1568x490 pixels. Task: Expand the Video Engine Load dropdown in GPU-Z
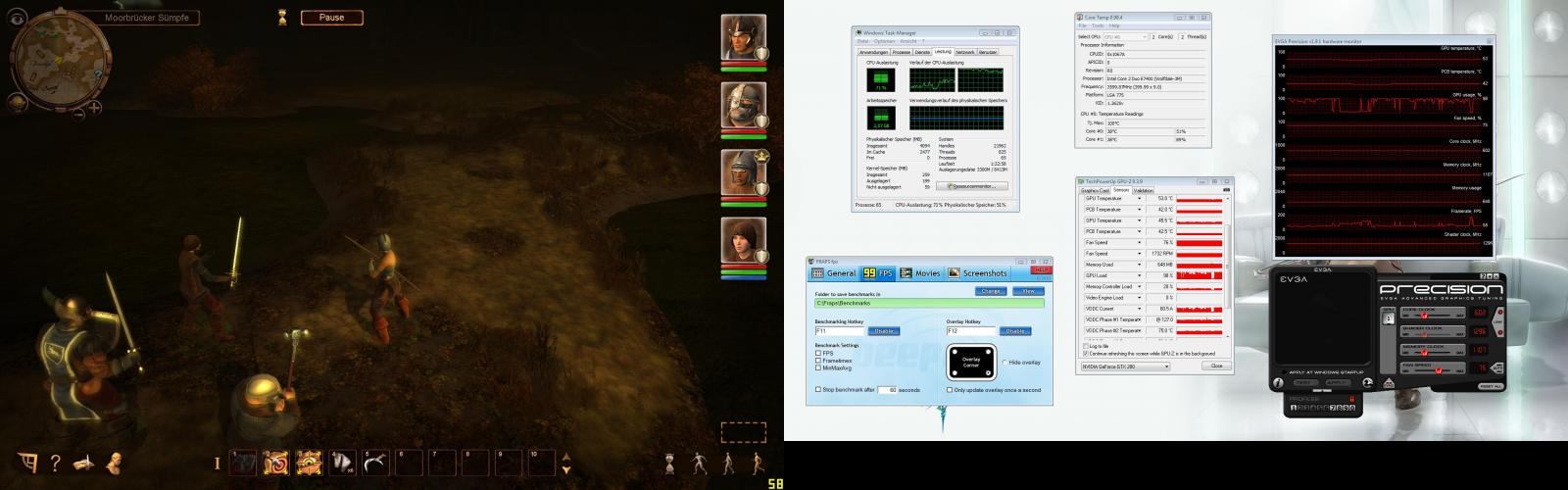tap(1139, 298)
